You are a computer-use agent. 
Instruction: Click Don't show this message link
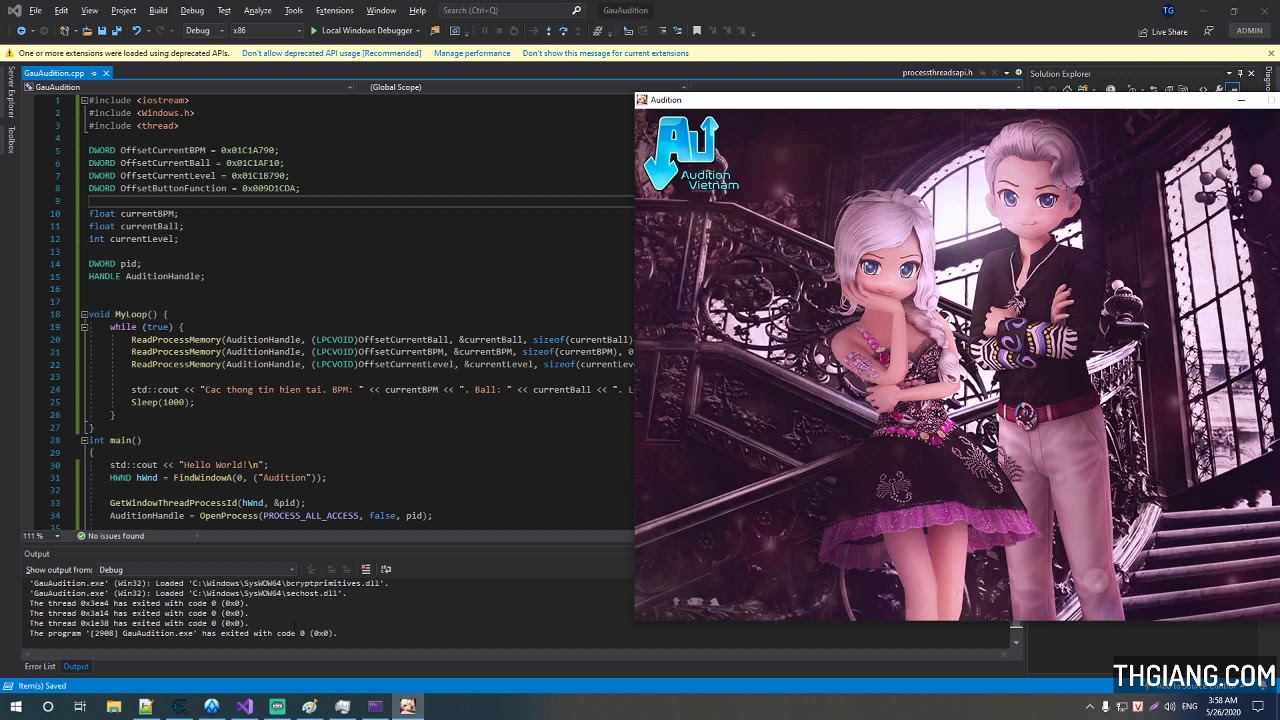pyautogui.click(x=605, y=53)
